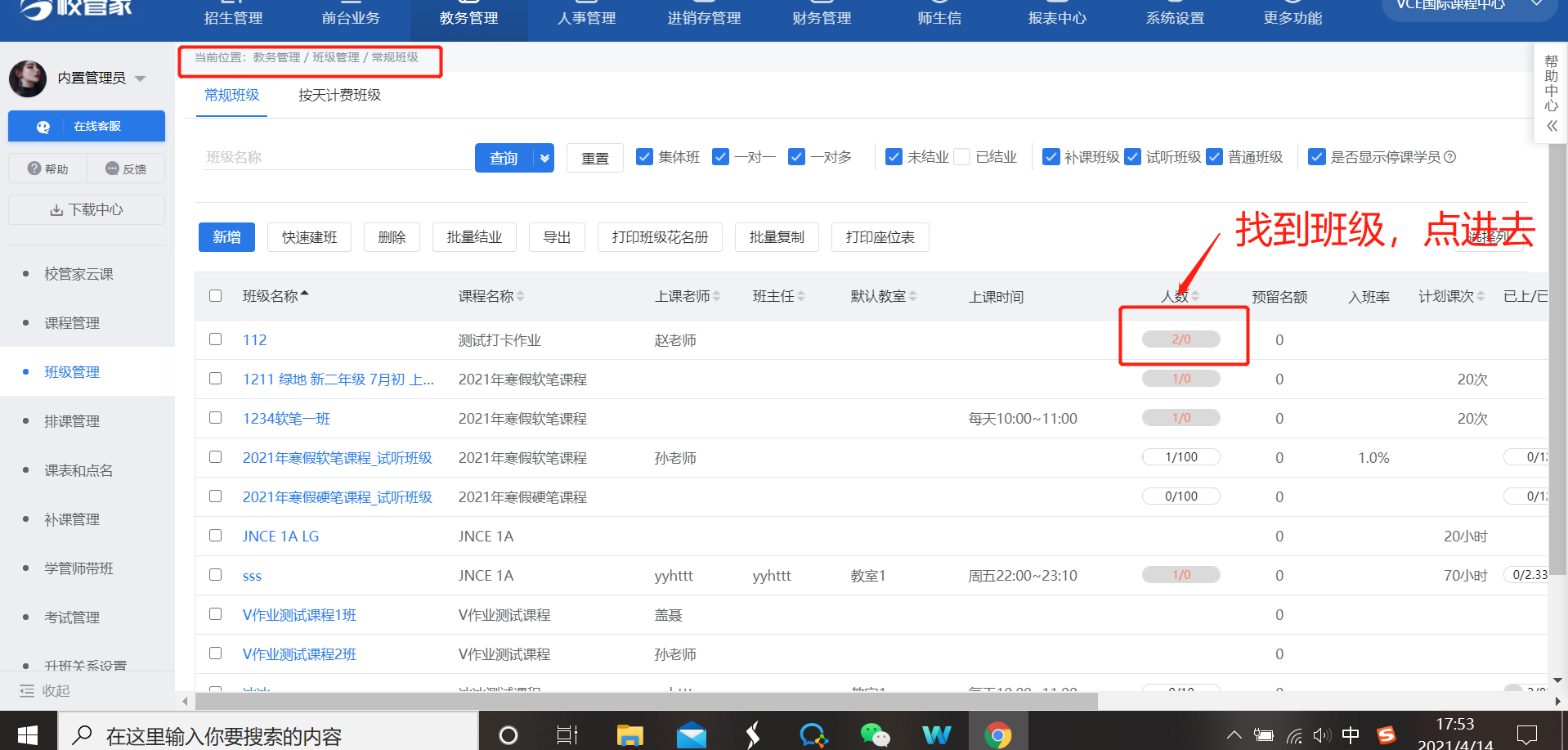Click the 1/100 headcount bar
The height and width of the screenshot is (750, 1568).
[x=1181, y=456]
